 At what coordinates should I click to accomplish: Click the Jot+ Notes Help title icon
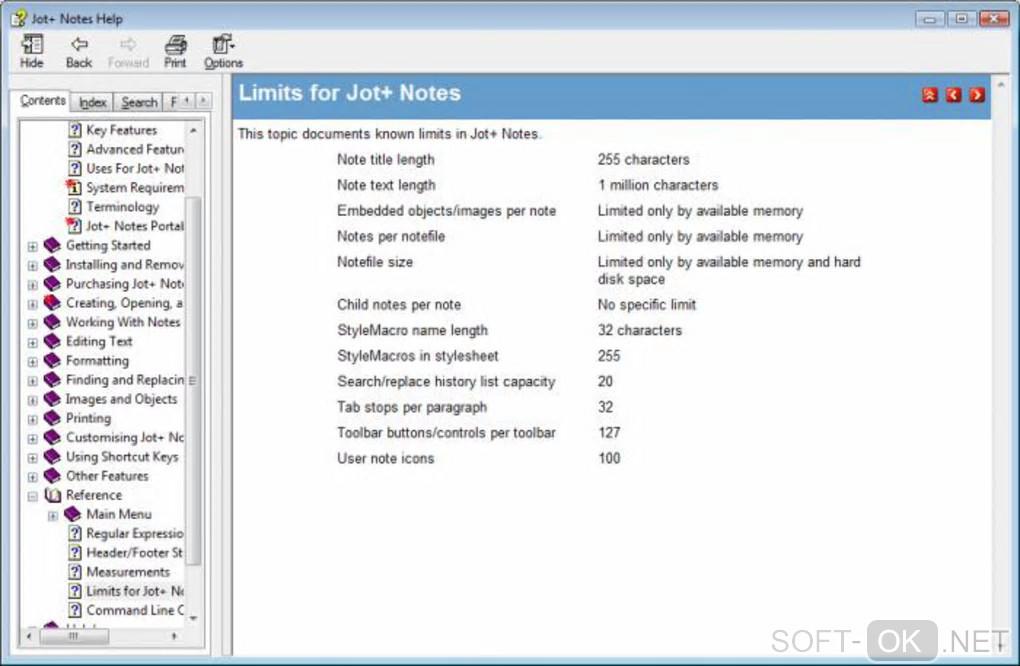coord(18,18)
